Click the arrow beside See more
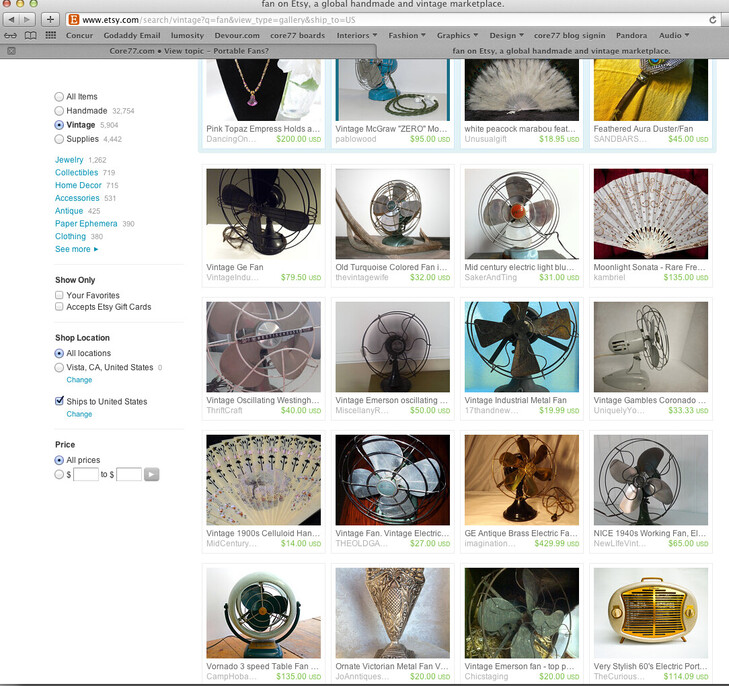The image size is (729, 686). [x=96, y=249]
